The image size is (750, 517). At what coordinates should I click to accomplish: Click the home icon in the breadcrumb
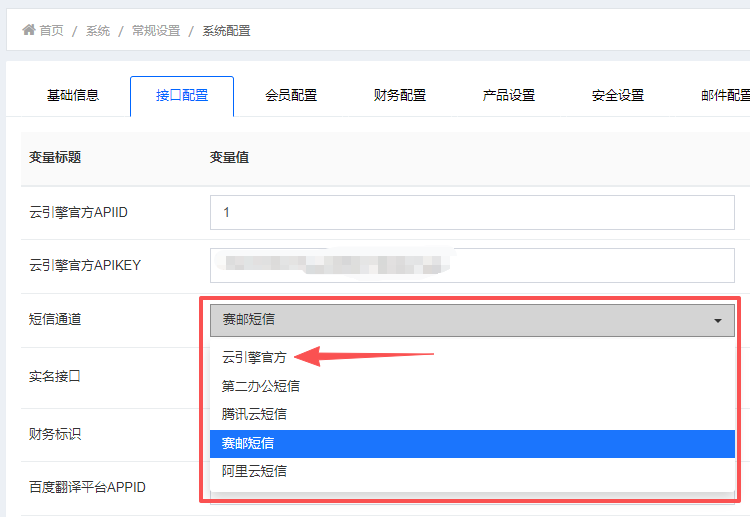click(29, 30)
